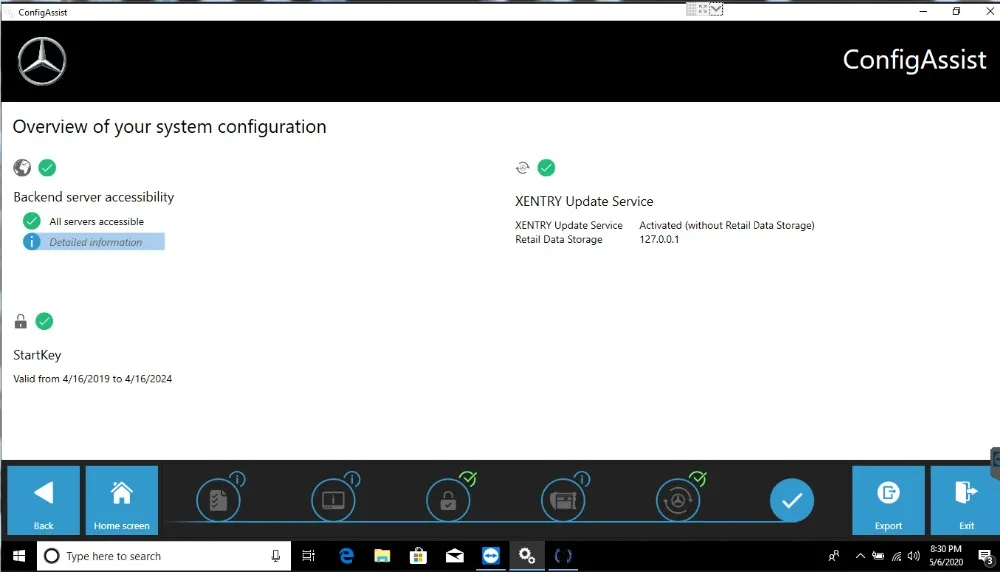Launch Microsoft Edge from the taskbar
This screenshot has width=1000, height=572.
(346, 556)
